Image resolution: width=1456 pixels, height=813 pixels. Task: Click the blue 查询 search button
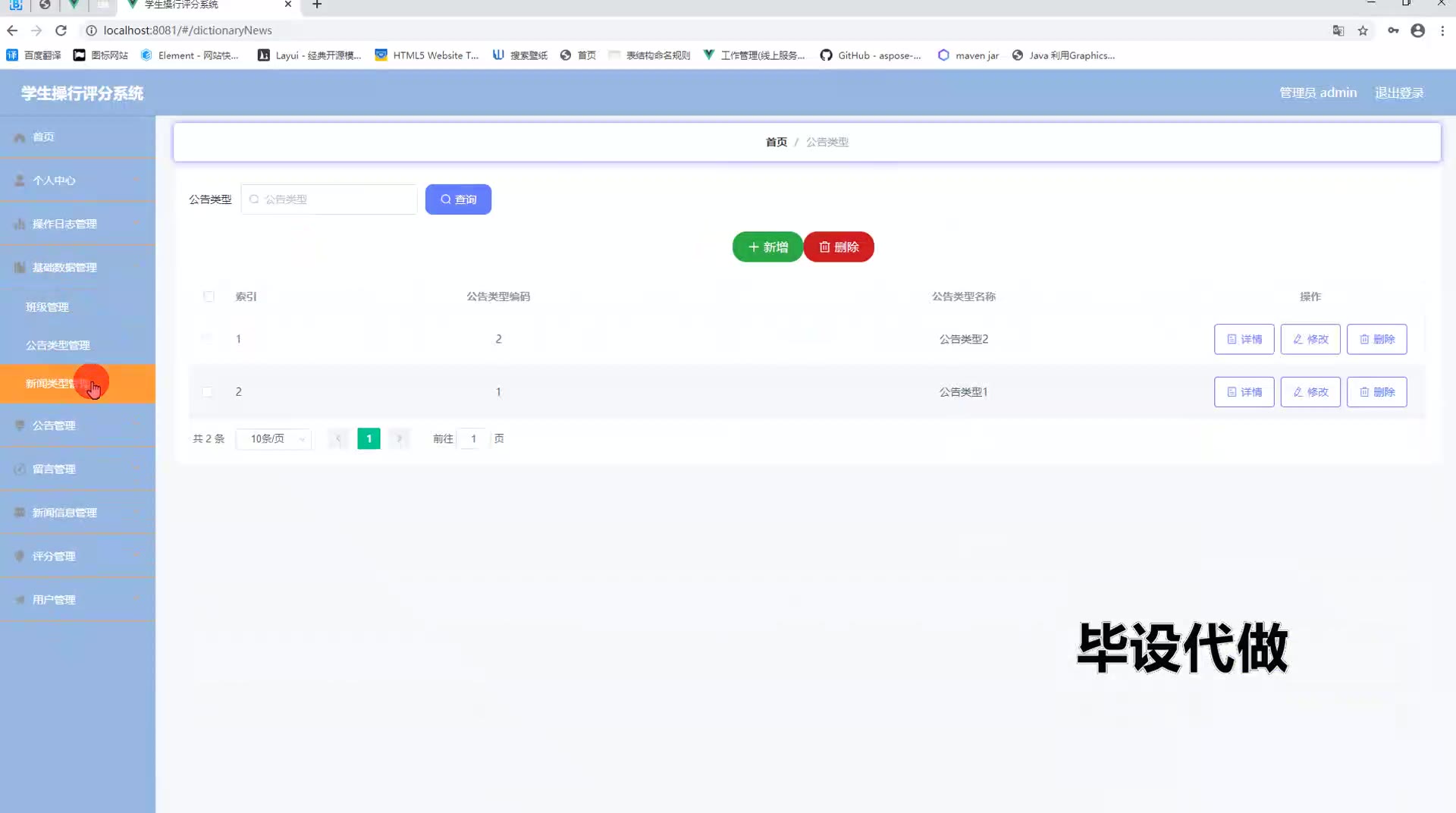click(458, 199)
